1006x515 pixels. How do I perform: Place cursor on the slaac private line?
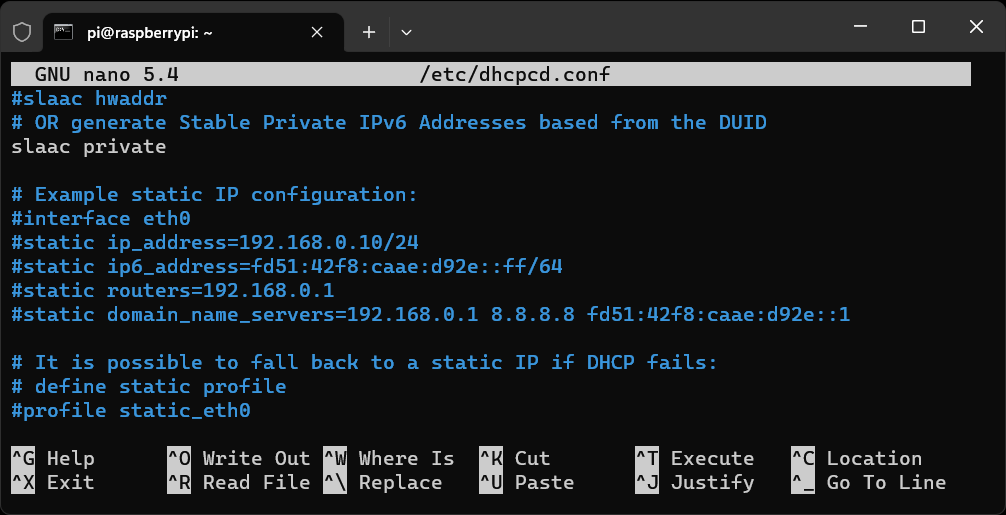89,147
